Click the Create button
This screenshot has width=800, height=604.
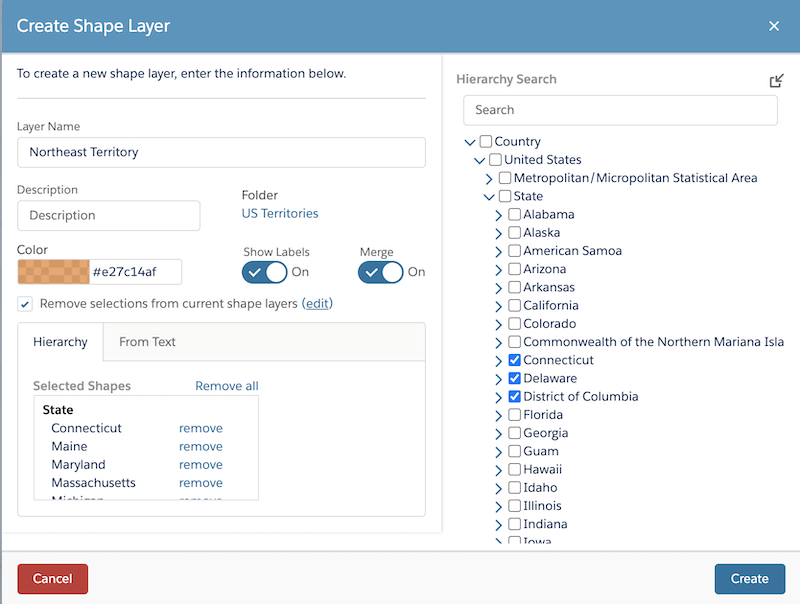(x=749, y=578)
